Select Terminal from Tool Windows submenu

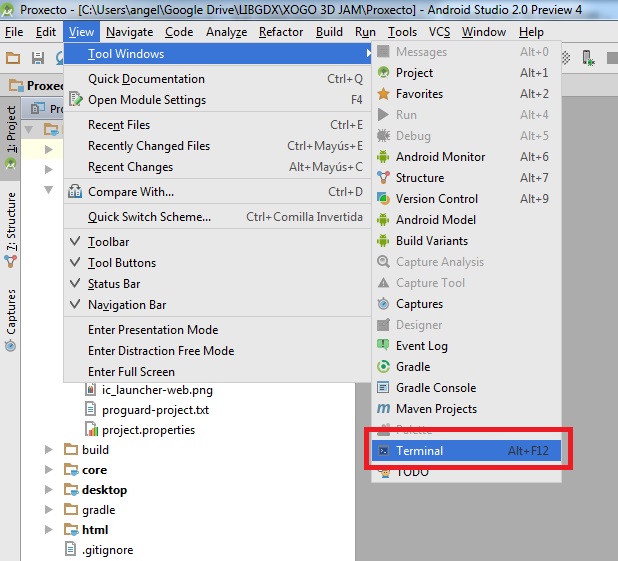(466, 451)
